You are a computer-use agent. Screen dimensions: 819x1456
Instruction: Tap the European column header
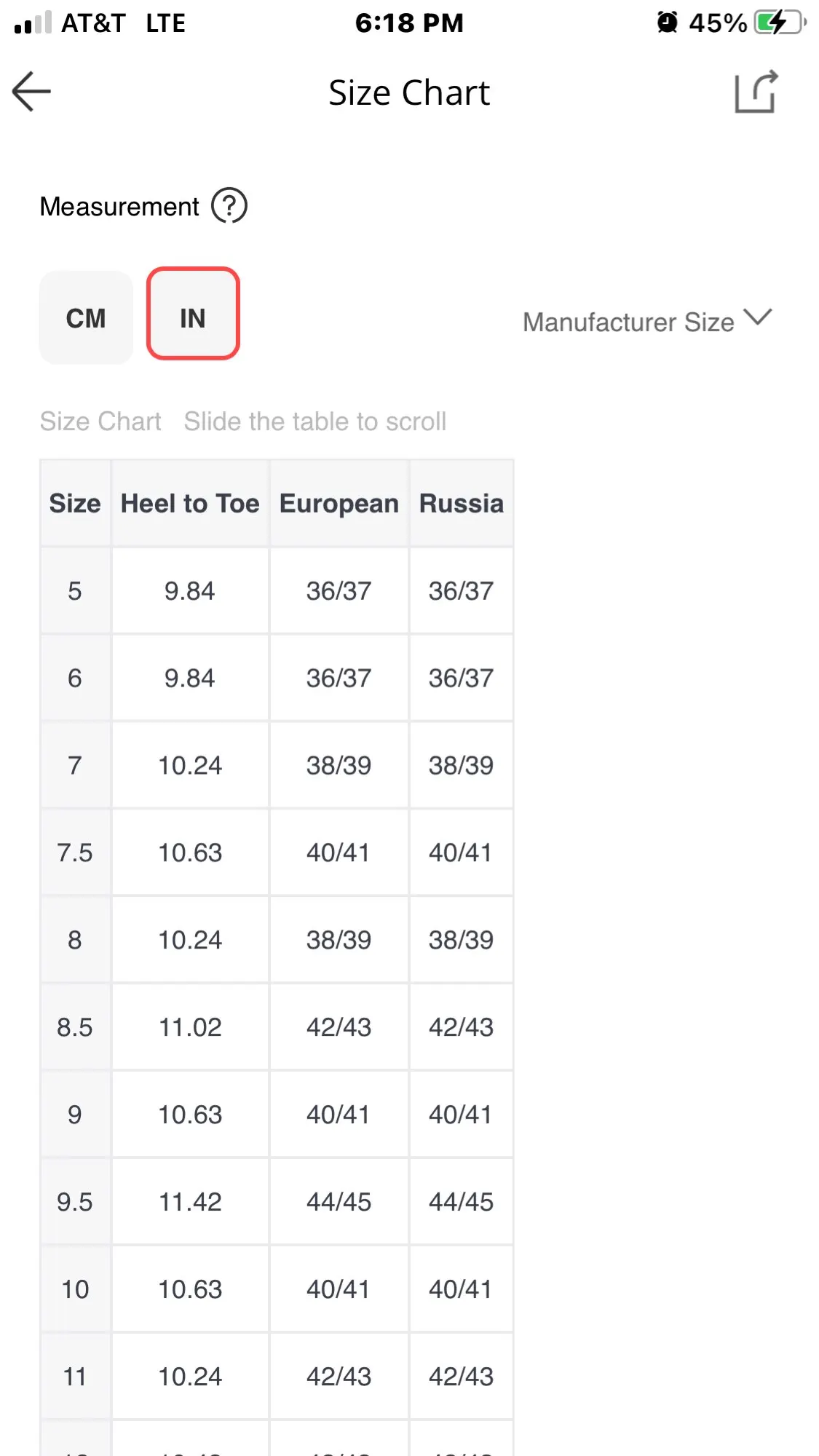[x=339, y=503]
